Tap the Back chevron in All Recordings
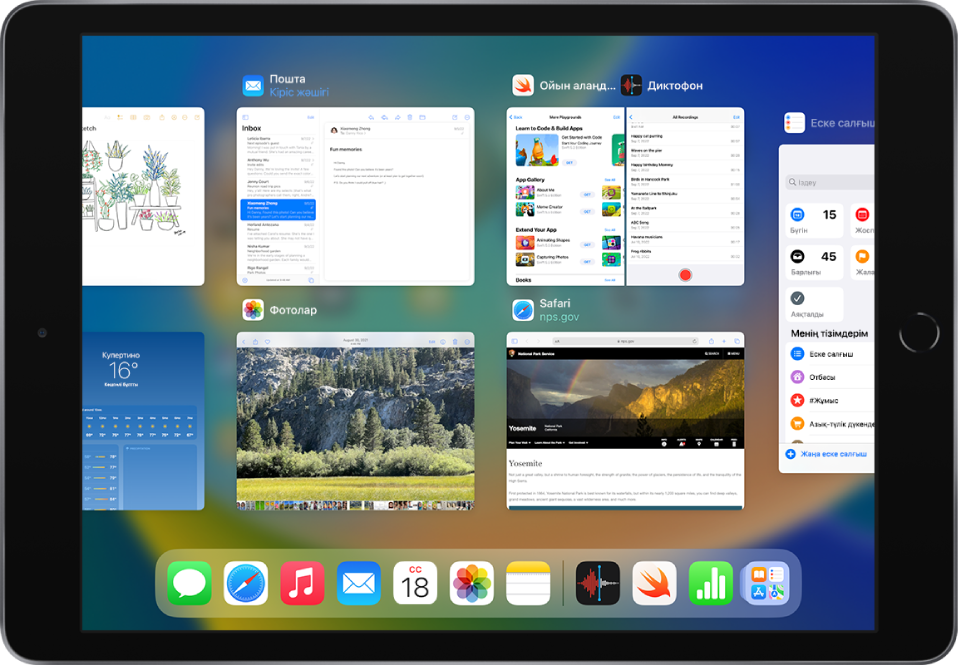963x665 pixels. 630,117
